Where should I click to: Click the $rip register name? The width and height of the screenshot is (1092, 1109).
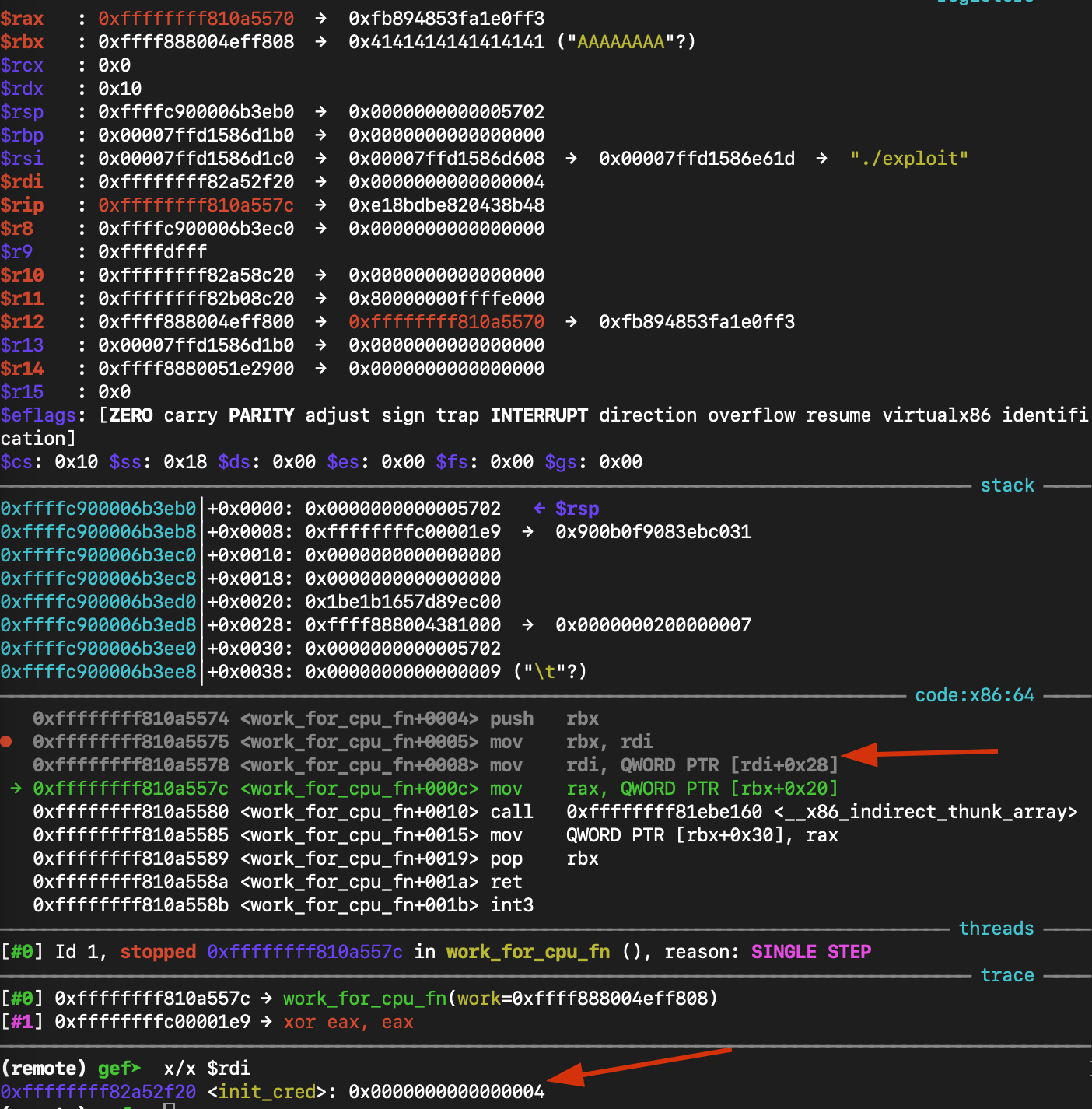[22, 205]
